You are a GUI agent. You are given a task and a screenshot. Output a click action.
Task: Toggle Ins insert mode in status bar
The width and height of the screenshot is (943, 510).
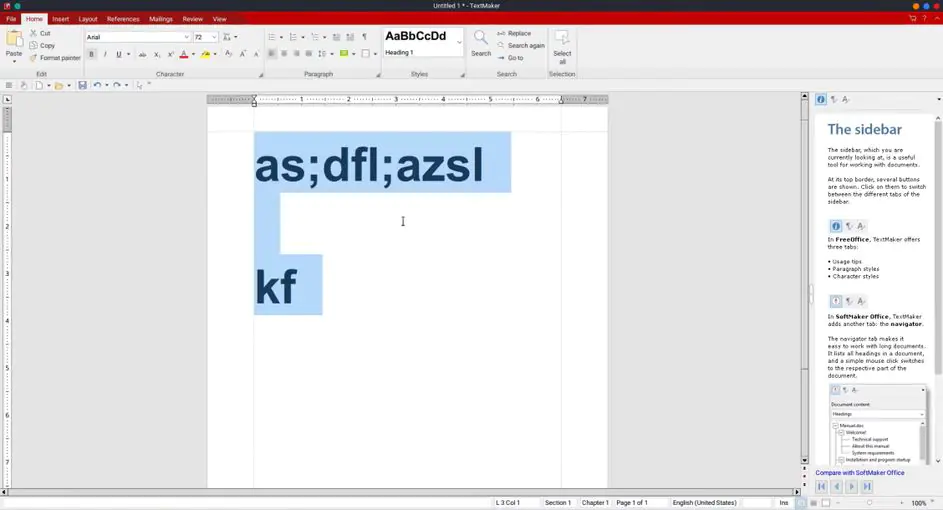tap(784, 503)
